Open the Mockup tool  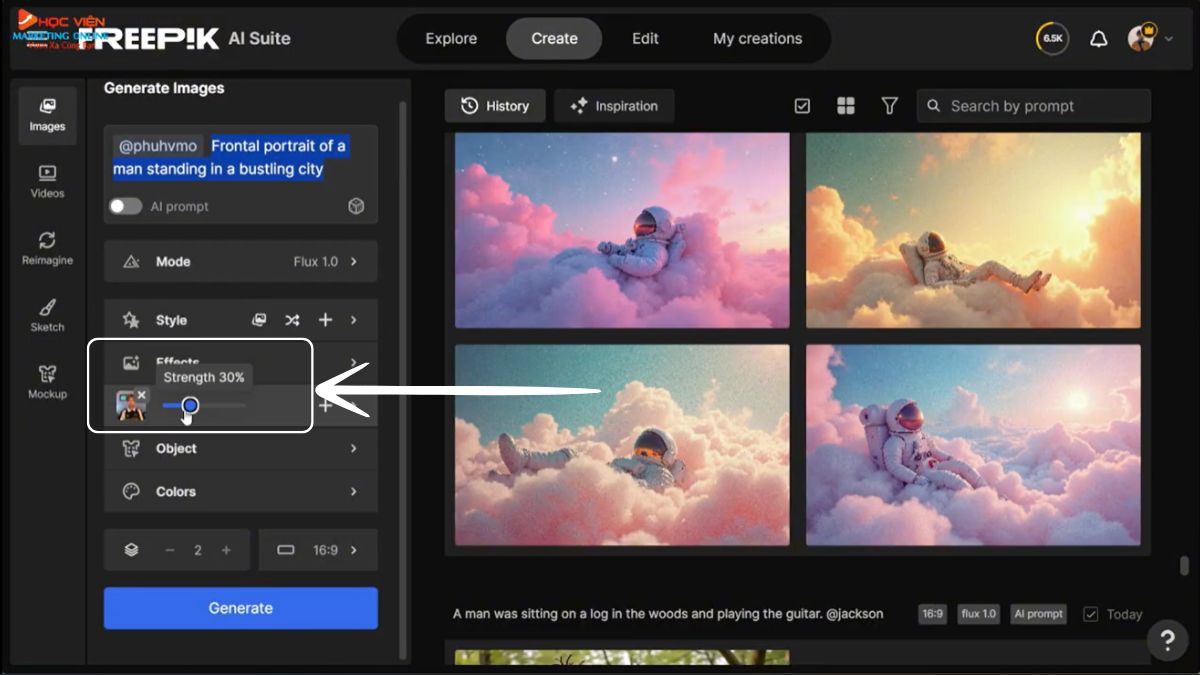[47, 382]
